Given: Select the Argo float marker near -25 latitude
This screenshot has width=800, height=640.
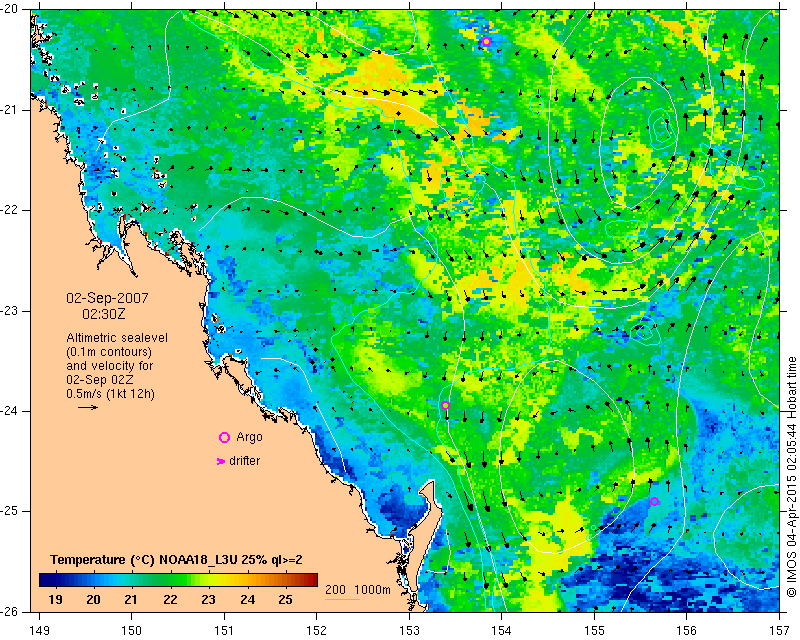Looking at the screenshot, I should 655,501.
